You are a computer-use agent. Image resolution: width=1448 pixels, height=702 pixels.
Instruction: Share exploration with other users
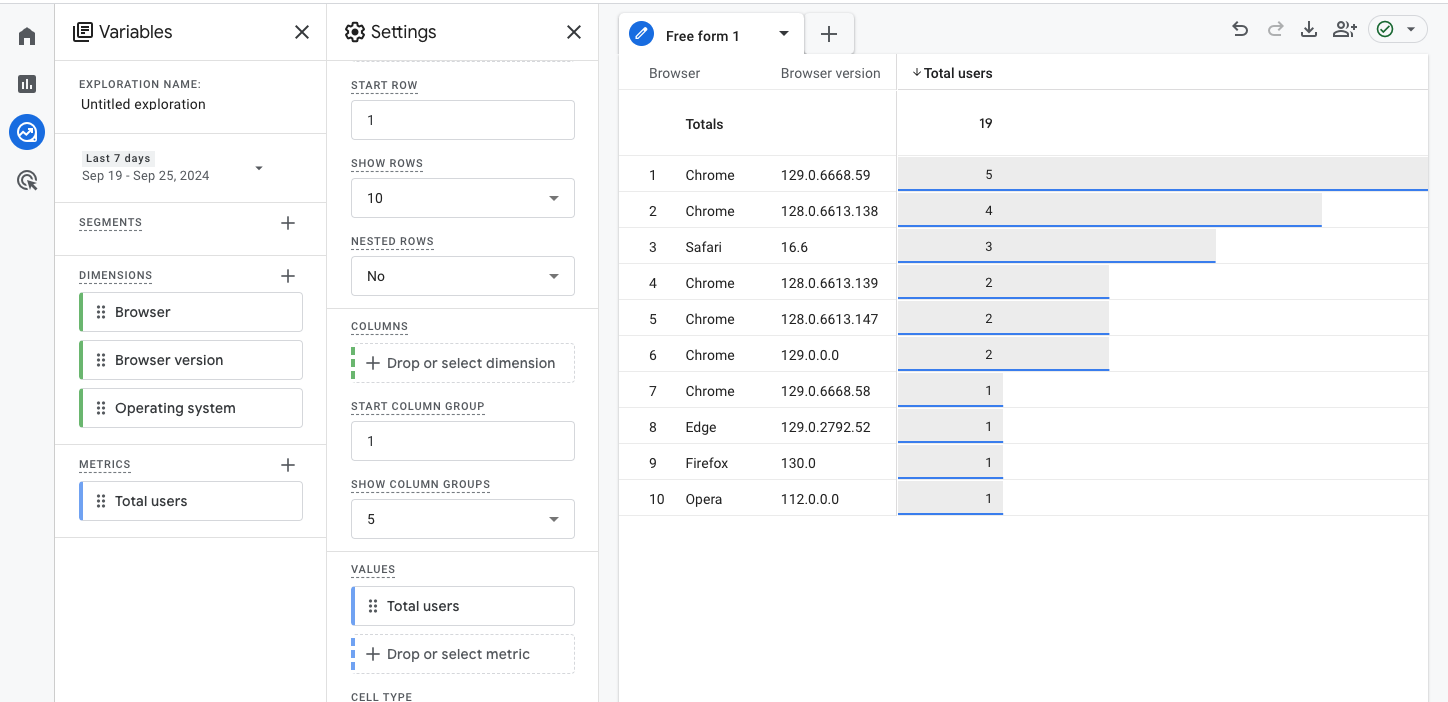[1344, 30]
